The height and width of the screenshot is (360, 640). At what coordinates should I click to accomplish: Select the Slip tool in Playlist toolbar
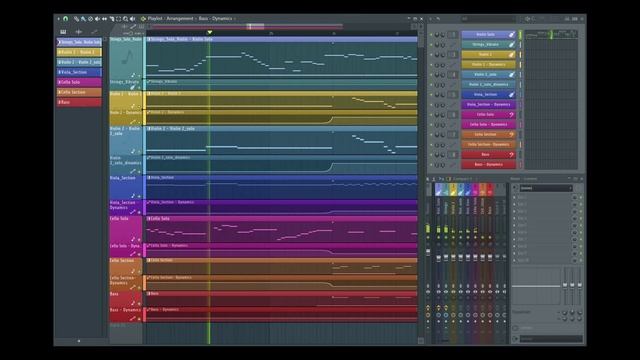pyautogui.click(x=104, y=19)
